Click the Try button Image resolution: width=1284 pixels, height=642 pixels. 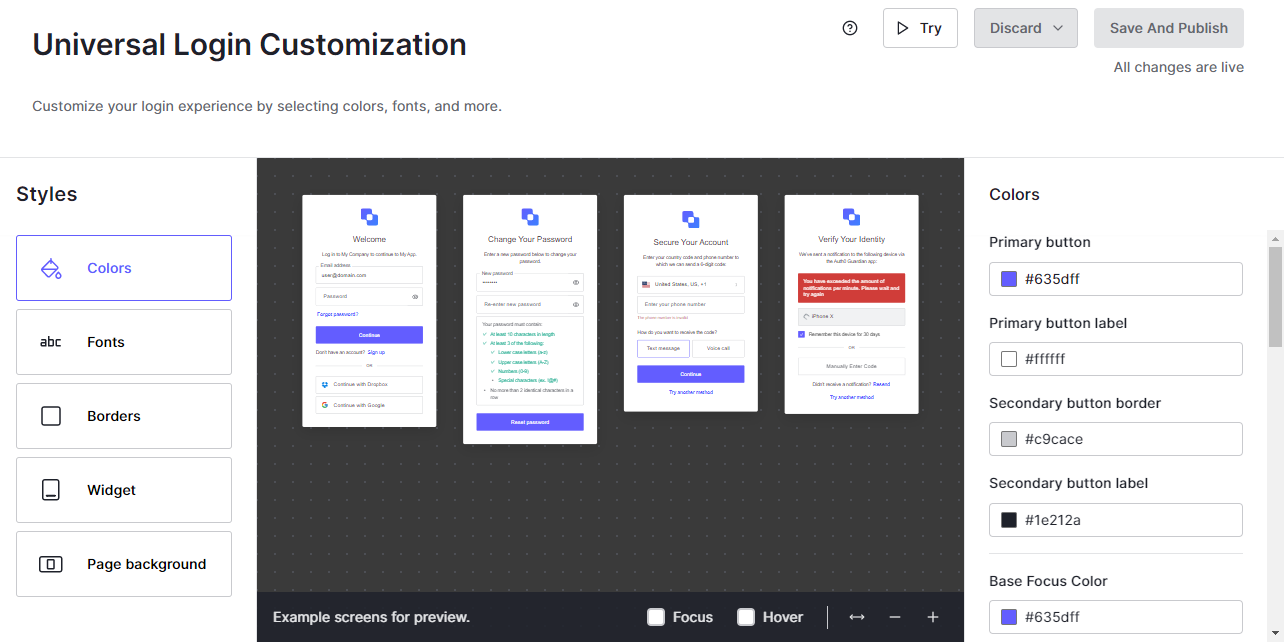coord(919,28)
